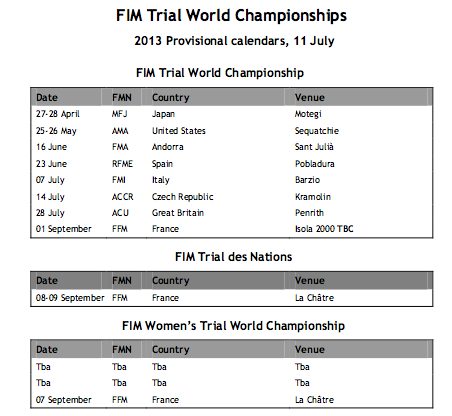Select the Date header in first table
The height and width of the screenshot is (416, 452).
[x=47, y=98]
